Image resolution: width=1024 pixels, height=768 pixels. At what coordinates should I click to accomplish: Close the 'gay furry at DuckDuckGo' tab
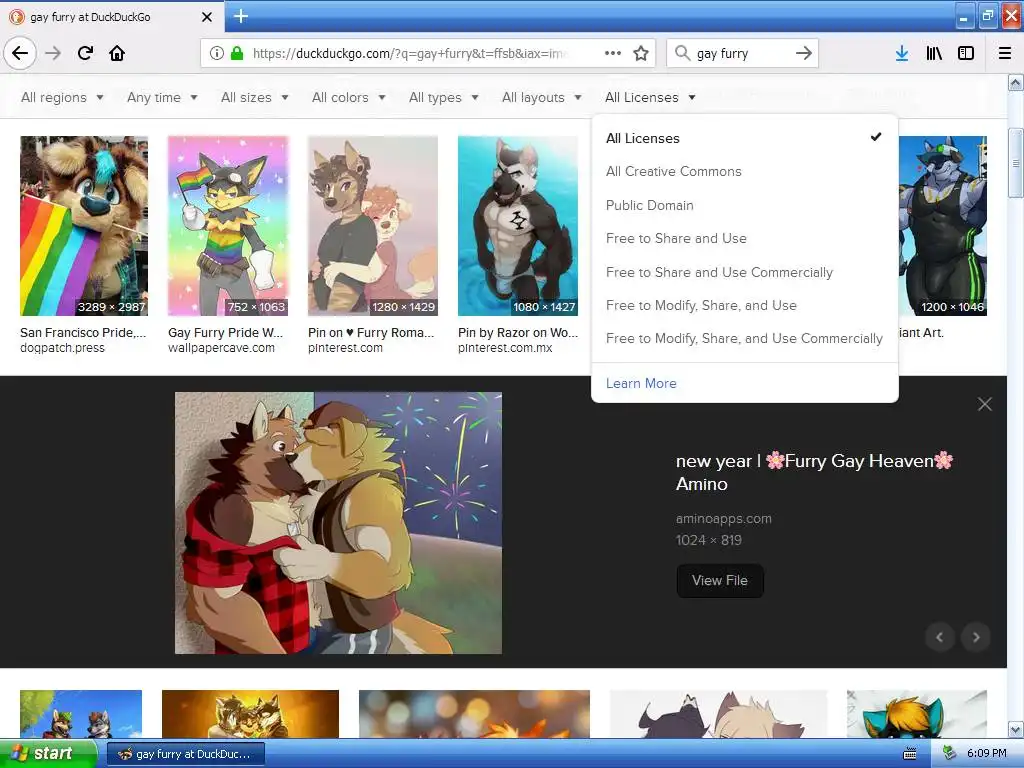(x=206, y=17)
